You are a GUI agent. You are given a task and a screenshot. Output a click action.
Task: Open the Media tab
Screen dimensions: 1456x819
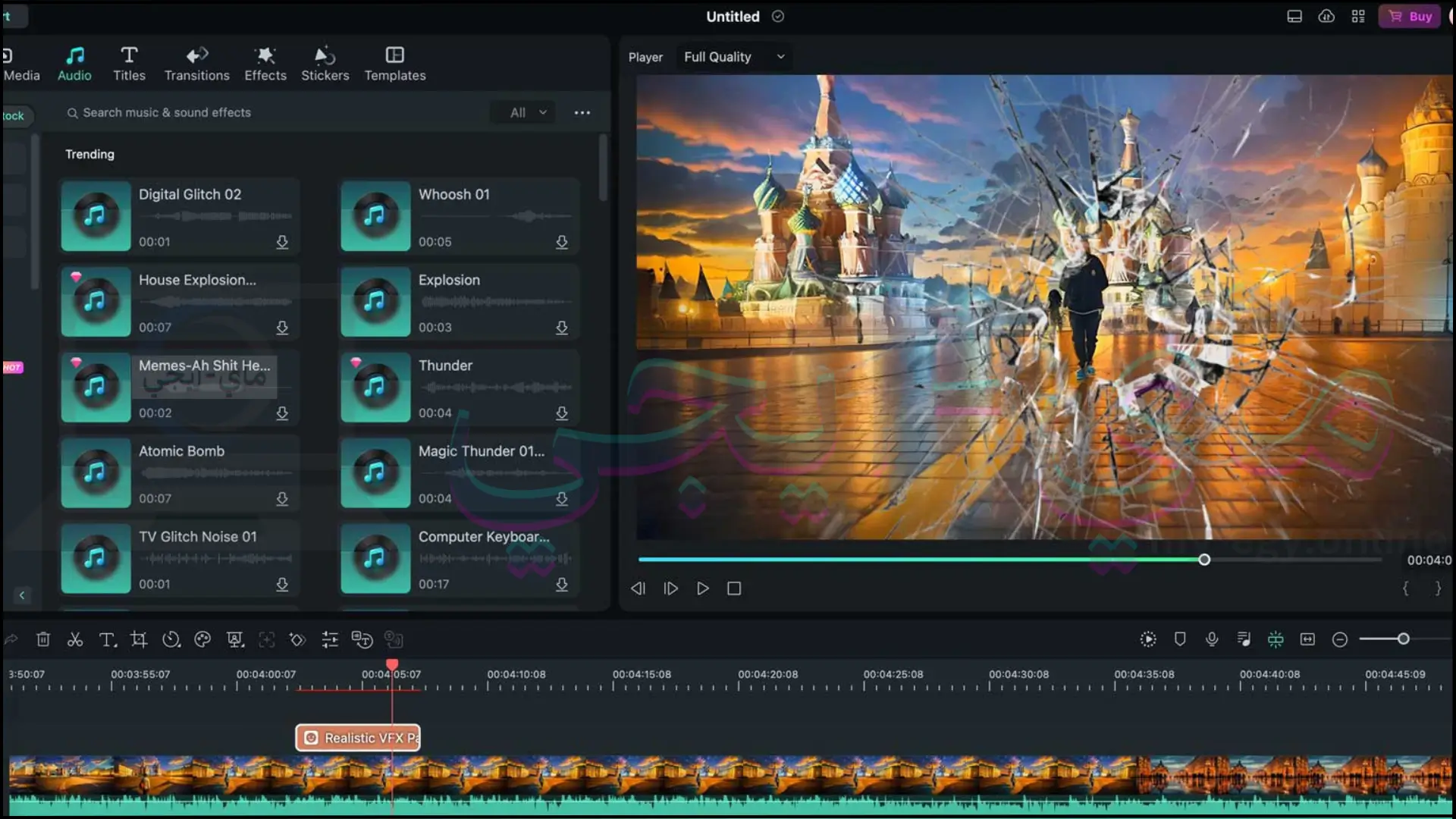tap(20, 64)
